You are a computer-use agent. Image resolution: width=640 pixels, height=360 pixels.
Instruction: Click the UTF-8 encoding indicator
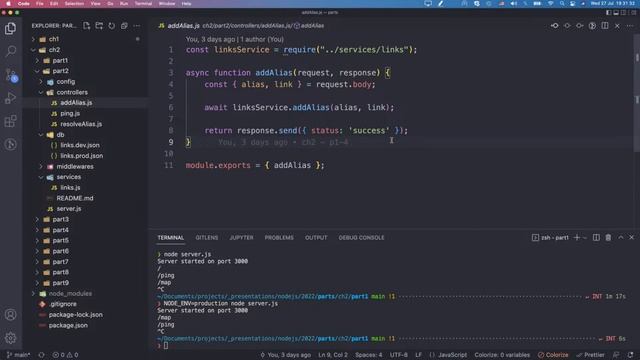[x=398, y=355]
